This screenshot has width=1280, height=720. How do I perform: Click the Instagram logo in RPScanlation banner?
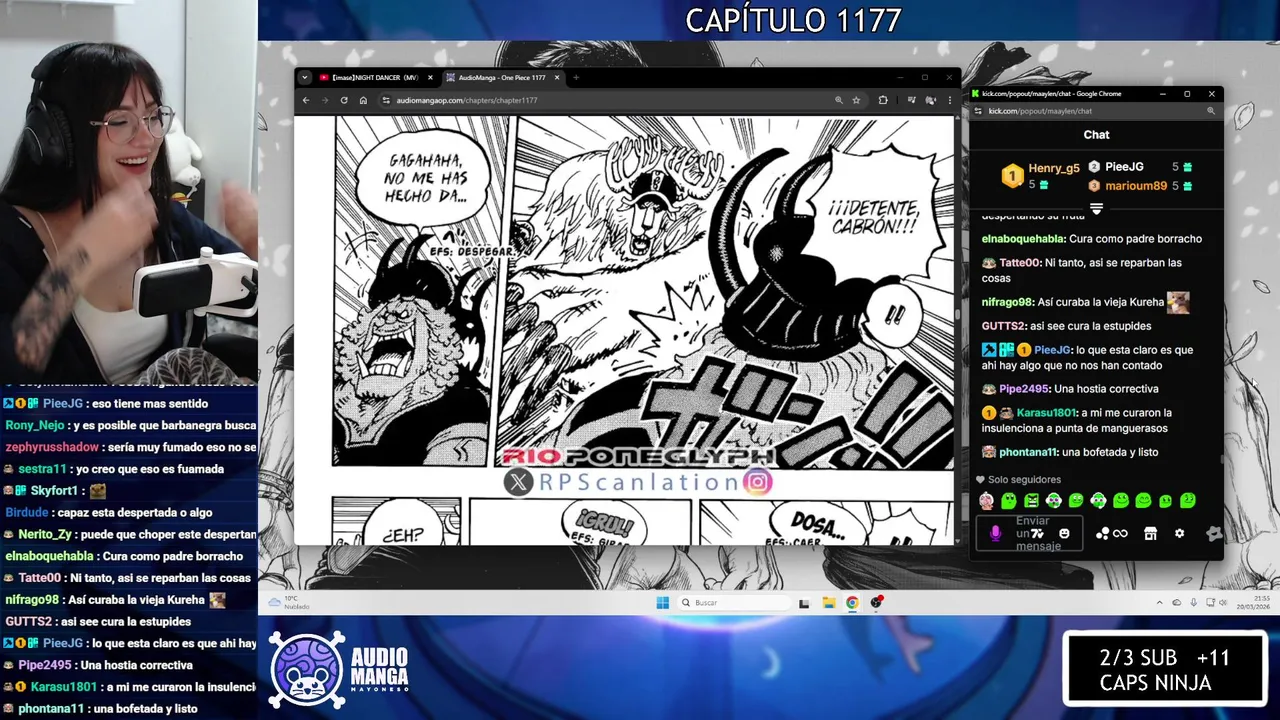click(x=759, y=482)
